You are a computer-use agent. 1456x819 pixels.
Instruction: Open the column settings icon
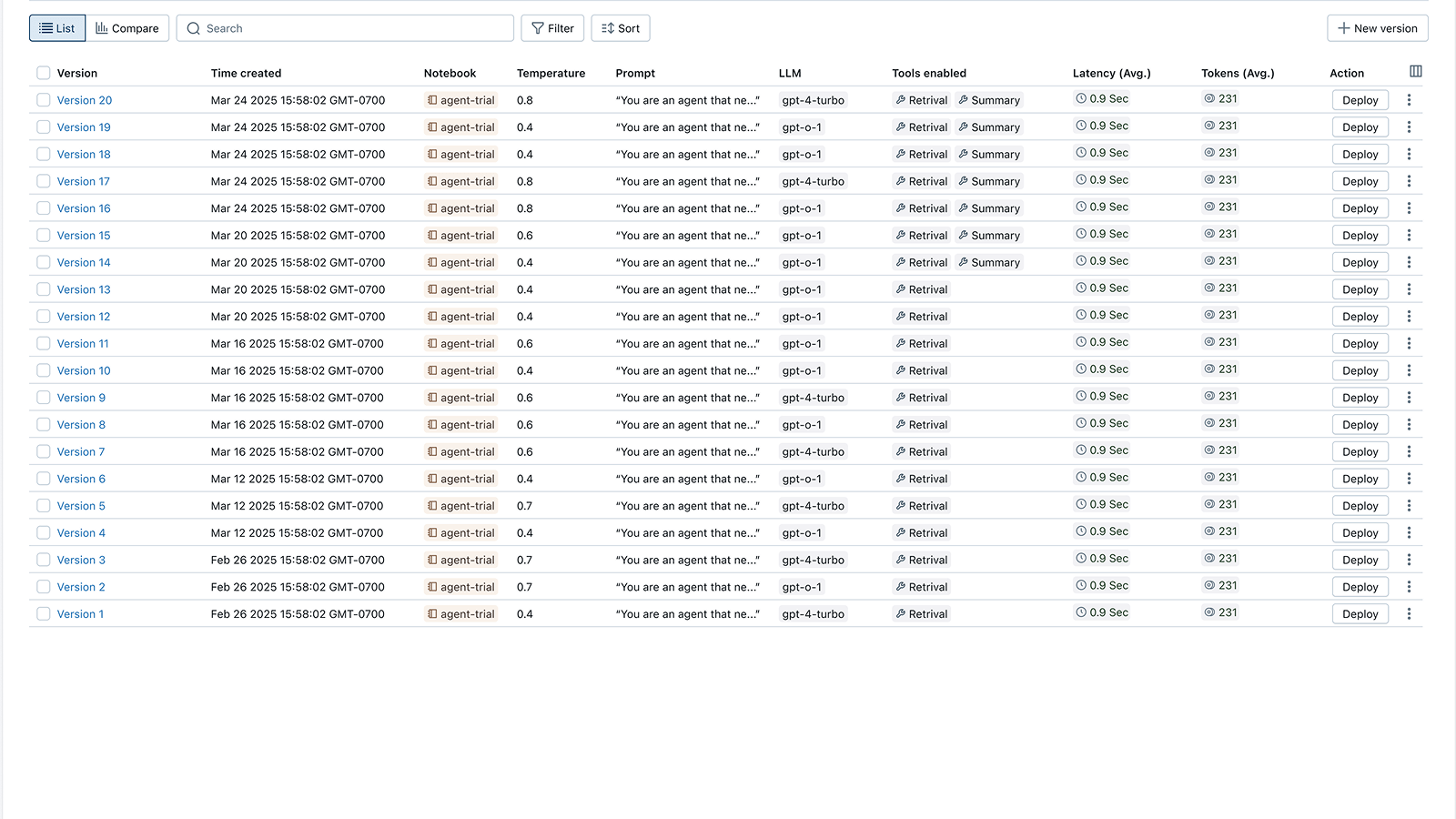click(x=1415, y=72)
